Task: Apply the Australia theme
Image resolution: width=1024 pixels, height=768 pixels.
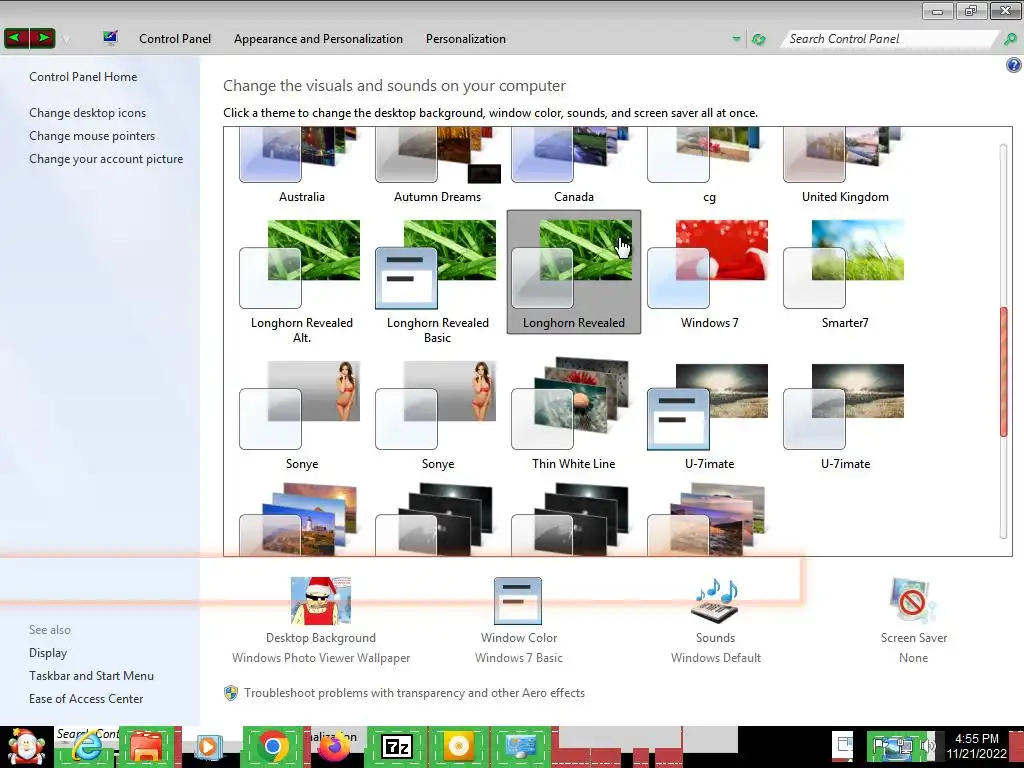Action: (x=301, y=166)
